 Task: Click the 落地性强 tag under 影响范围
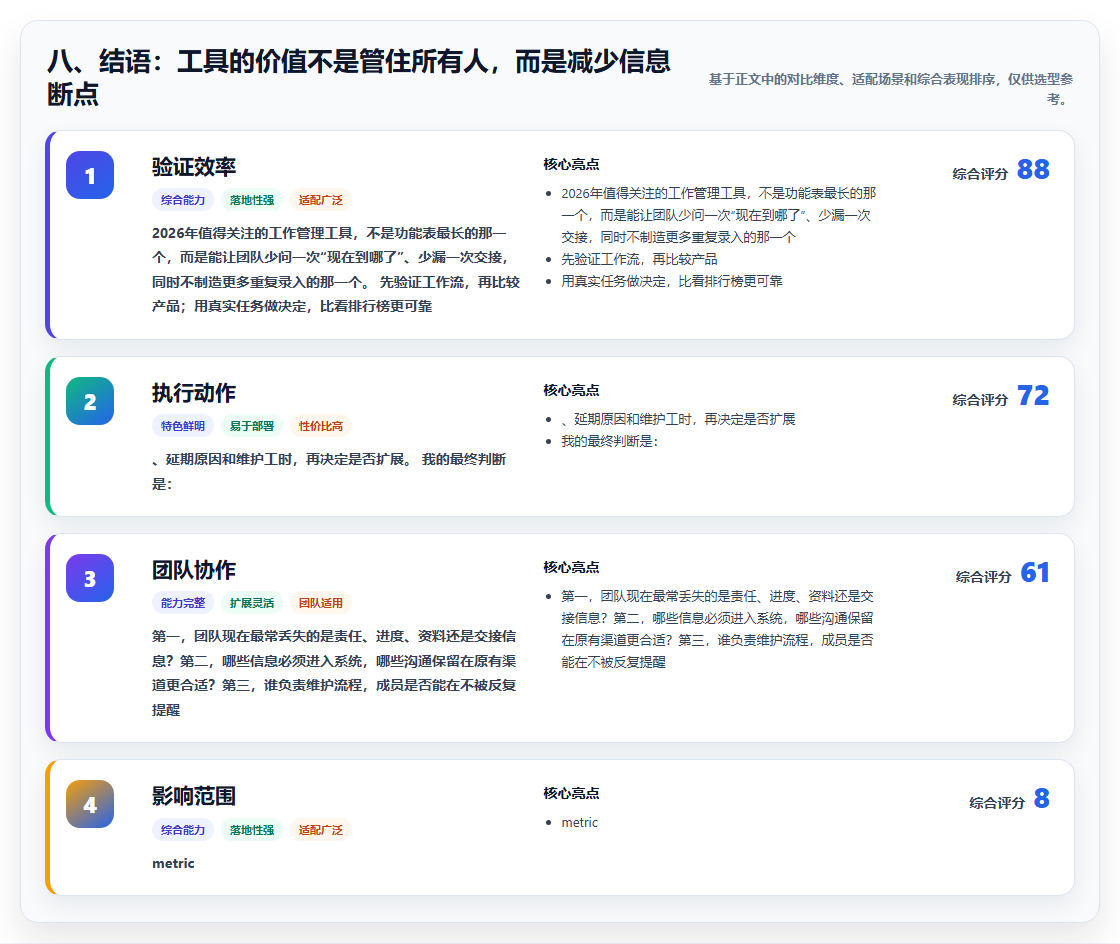pos(251,830)
